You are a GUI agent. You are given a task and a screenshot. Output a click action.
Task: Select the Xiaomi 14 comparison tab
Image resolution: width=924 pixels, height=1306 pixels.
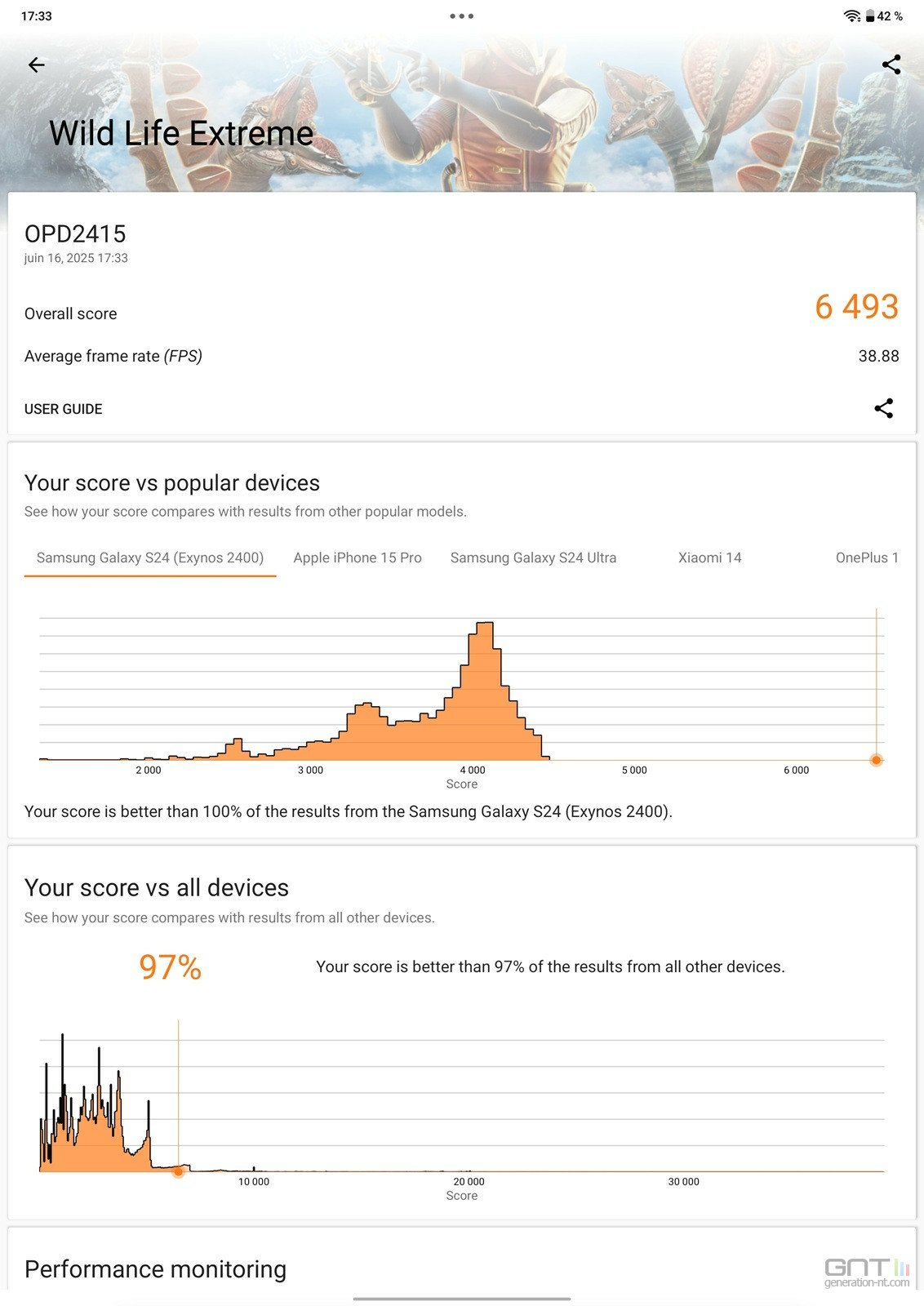click(x=710, y=558)
